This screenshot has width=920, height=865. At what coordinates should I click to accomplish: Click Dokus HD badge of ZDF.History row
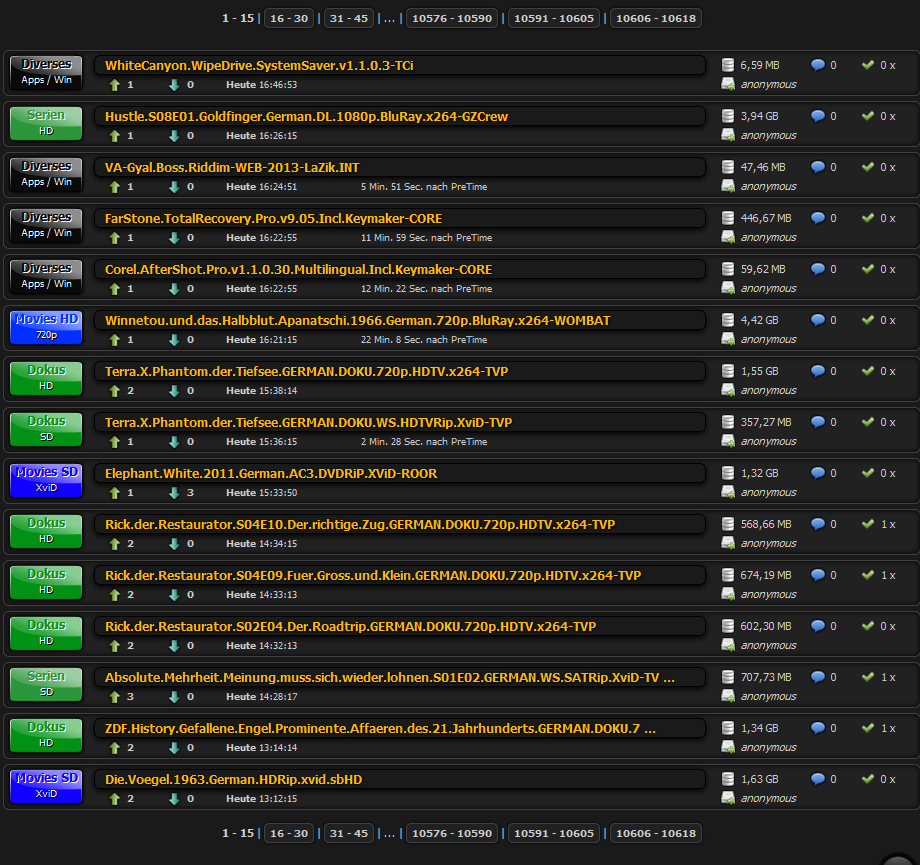pos(46,735)
